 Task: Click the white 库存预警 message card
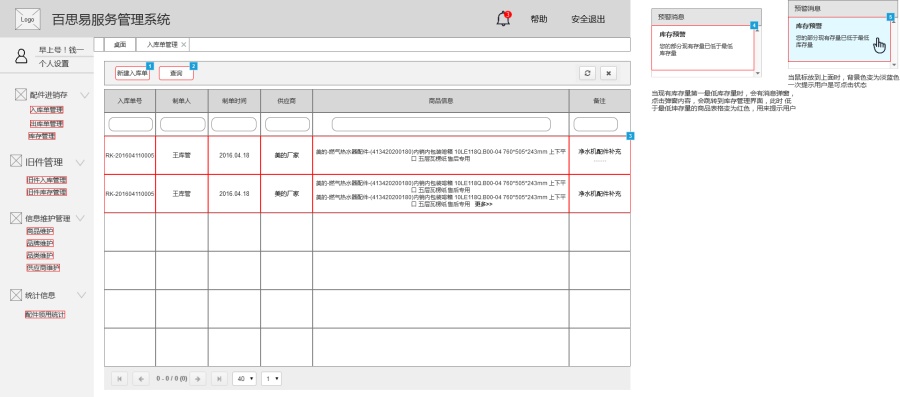click(x=703, y=48)
